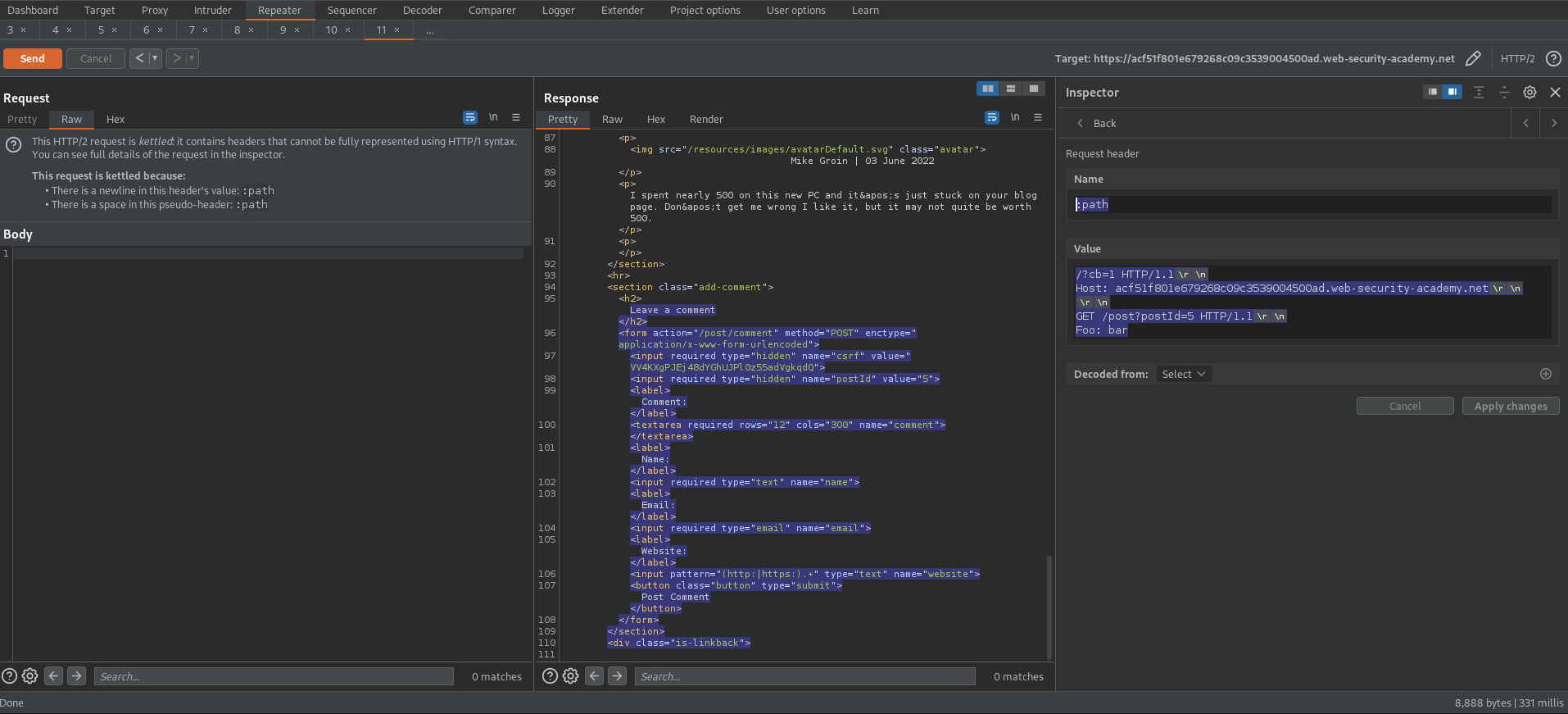1568x714 pixels.
Task: Open the forward history dropdown arrow
Action: click(192, 58)
